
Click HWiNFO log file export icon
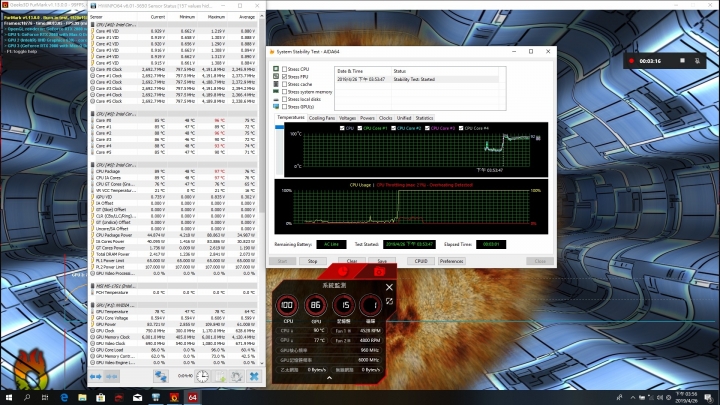220,377
